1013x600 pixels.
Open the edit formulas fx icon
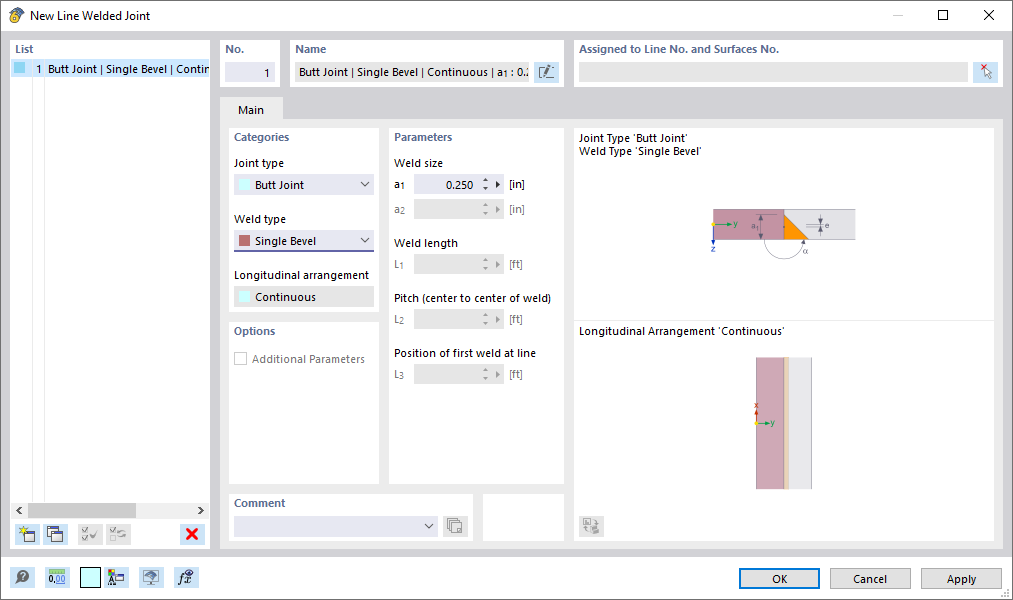click(185, 577)
